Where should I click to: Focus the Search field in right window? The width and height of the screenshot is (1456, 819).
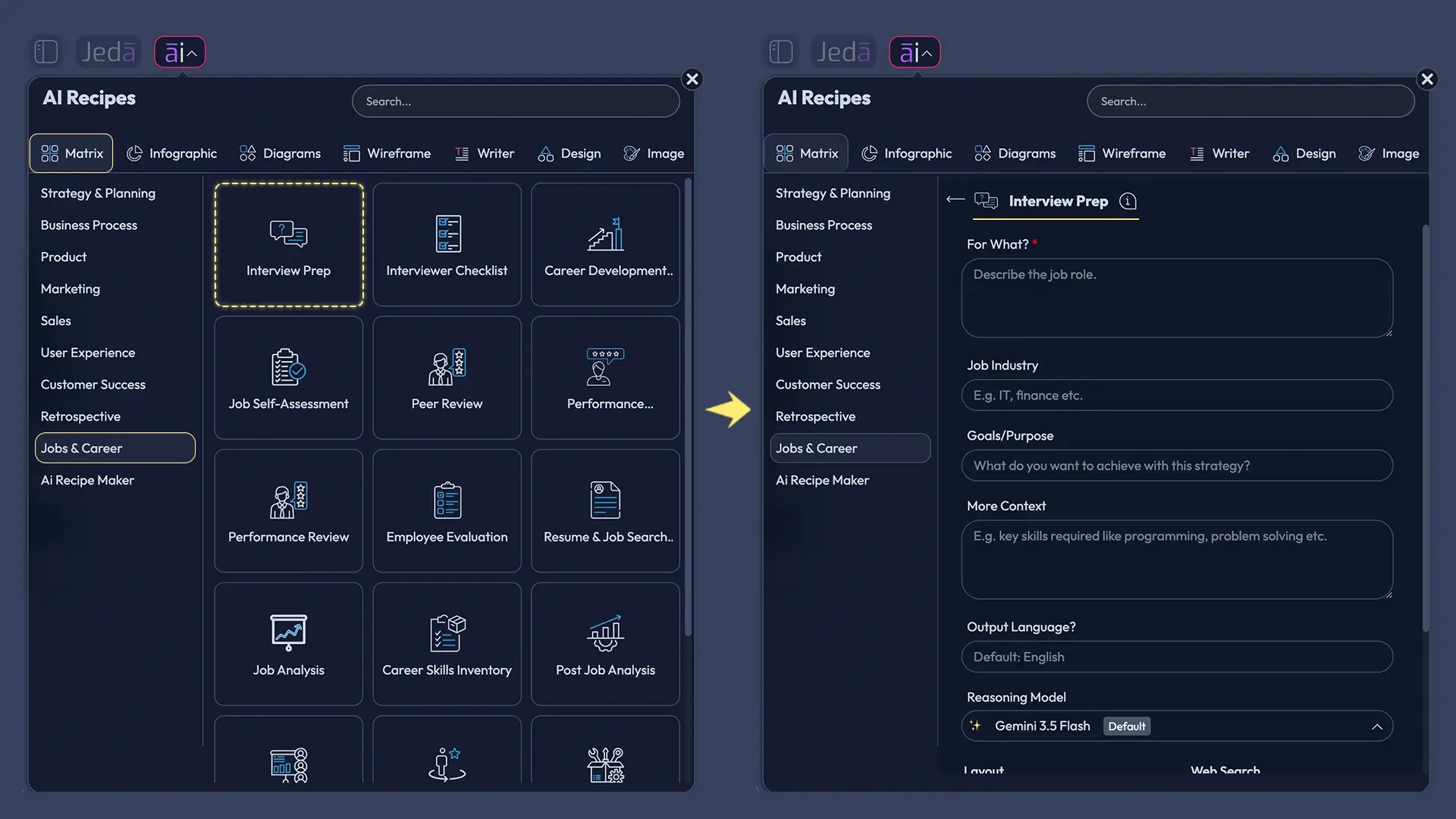[x=1250, y=101]
